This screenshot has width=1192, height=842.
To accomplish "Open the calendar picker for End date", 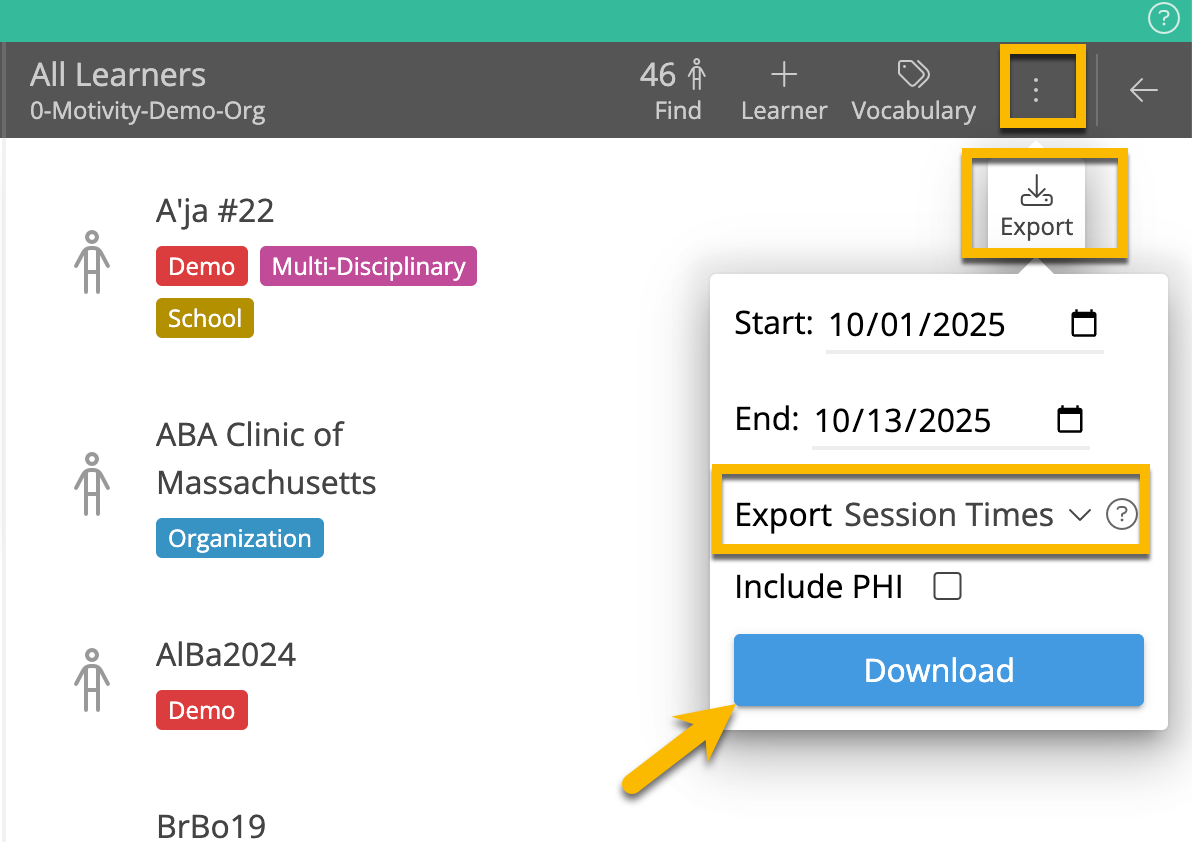I will (1071, 418).
